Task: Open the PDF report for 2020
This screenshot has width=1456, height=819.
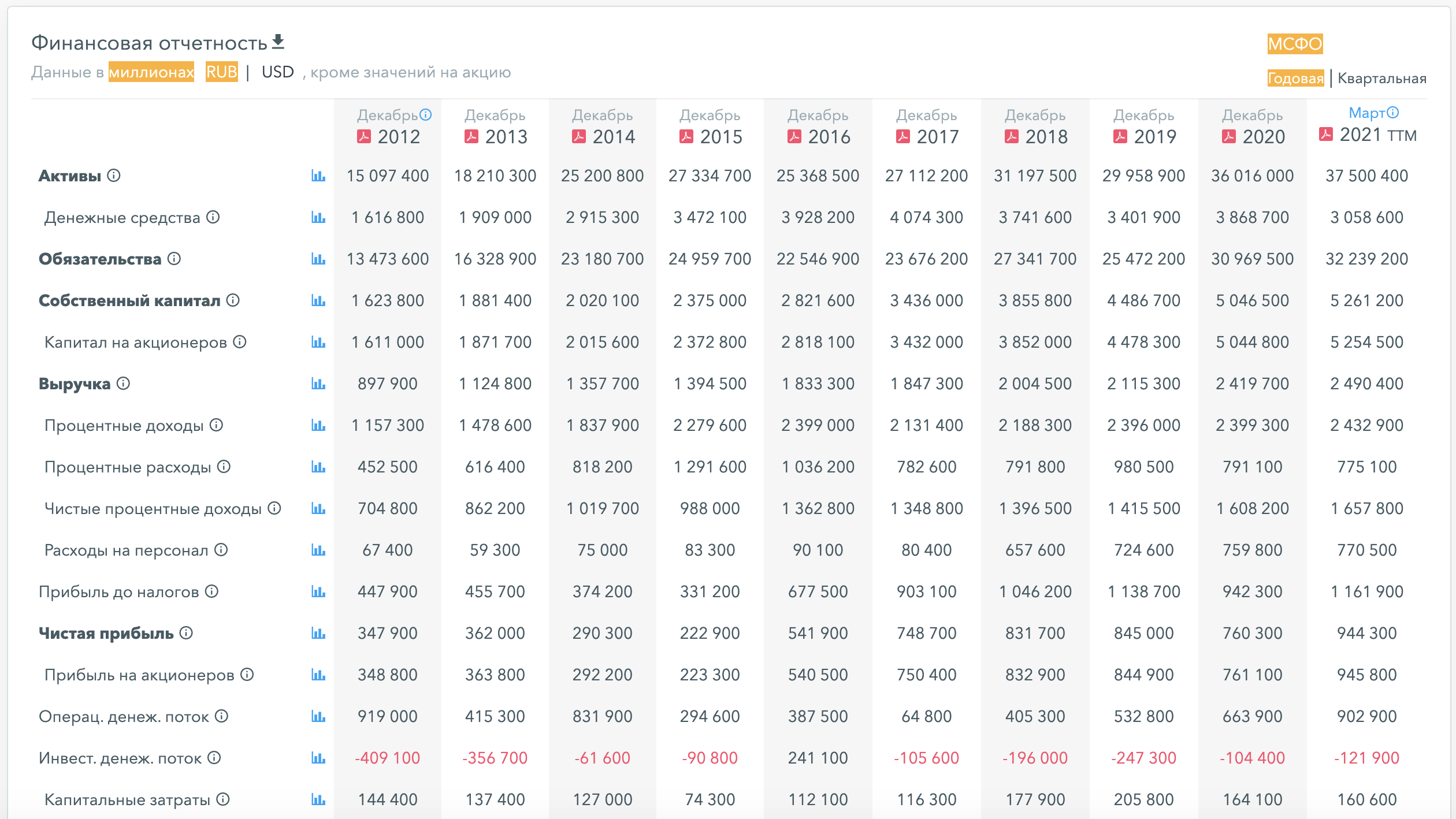Action: click(1229, 136)
